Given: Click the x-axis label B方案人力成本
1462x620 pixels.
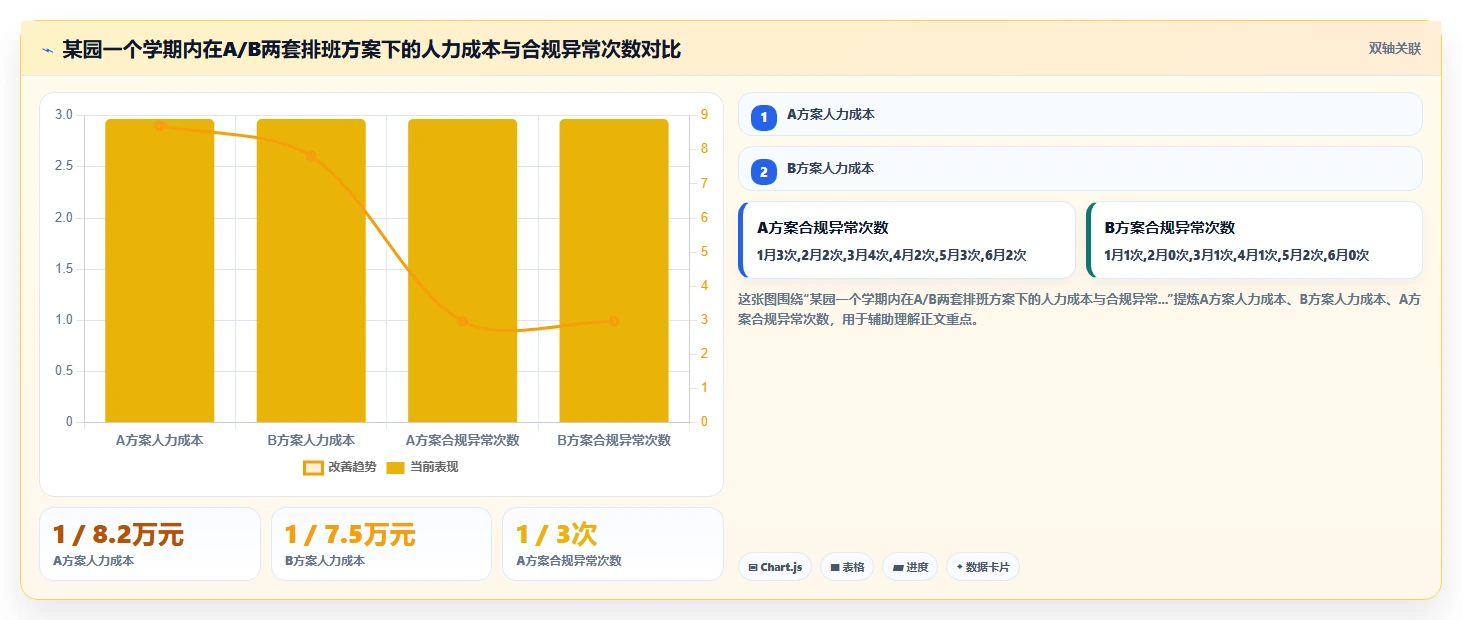Looking at the screenshot, I should pyautogui.click(x=311, y=440).
